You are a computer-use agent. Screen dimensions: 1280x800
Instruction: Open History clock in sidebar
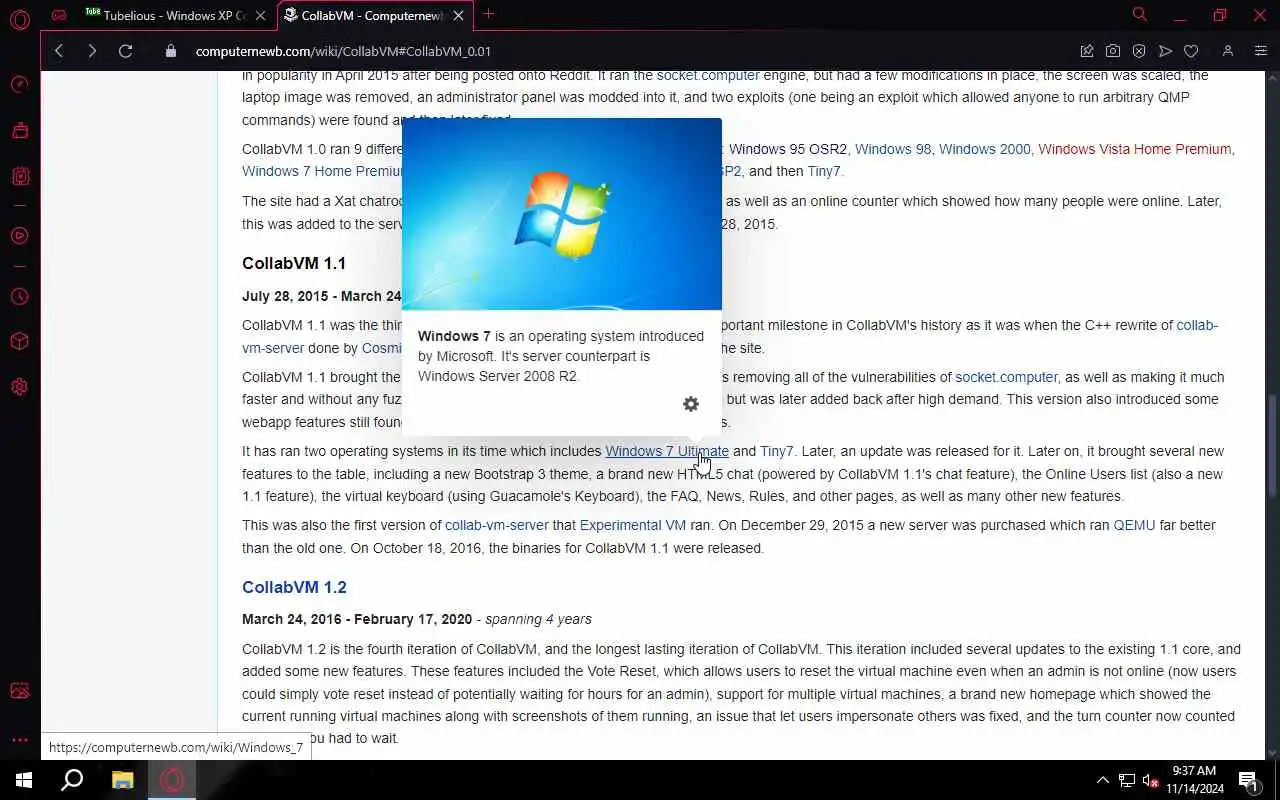tap(19, 297)
